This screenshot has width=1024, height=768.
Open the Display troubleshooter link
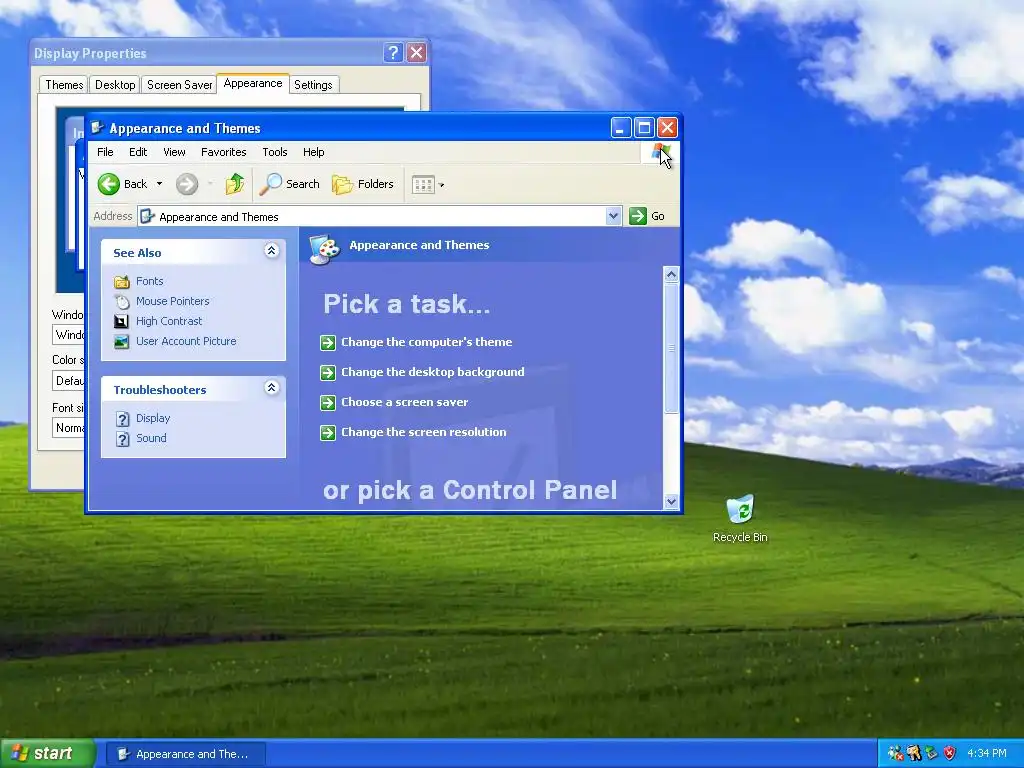click(x=153, y=418)
